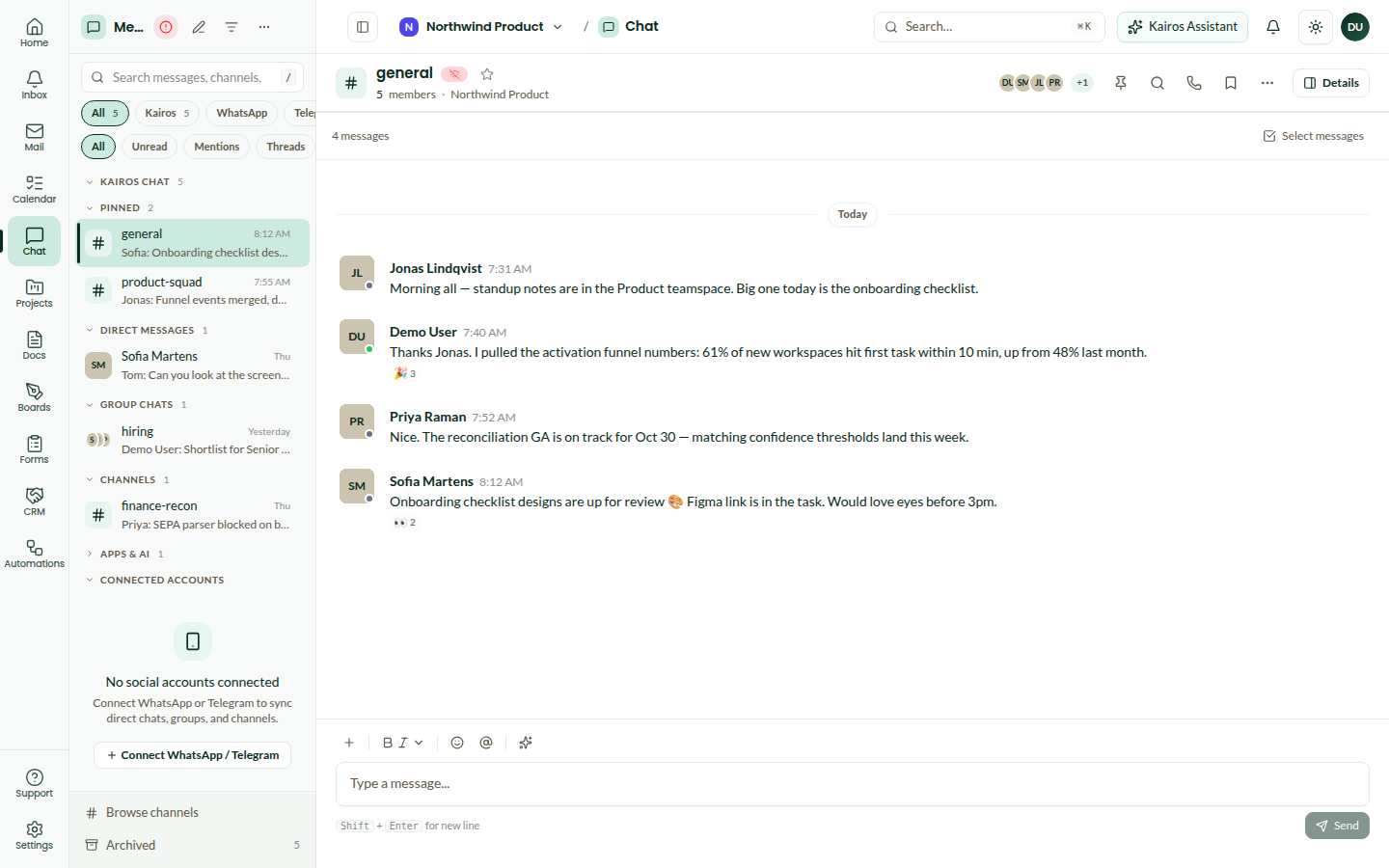1389x868 pixels.
Task: Toggle the Details panel
Action: point(1331,83)
